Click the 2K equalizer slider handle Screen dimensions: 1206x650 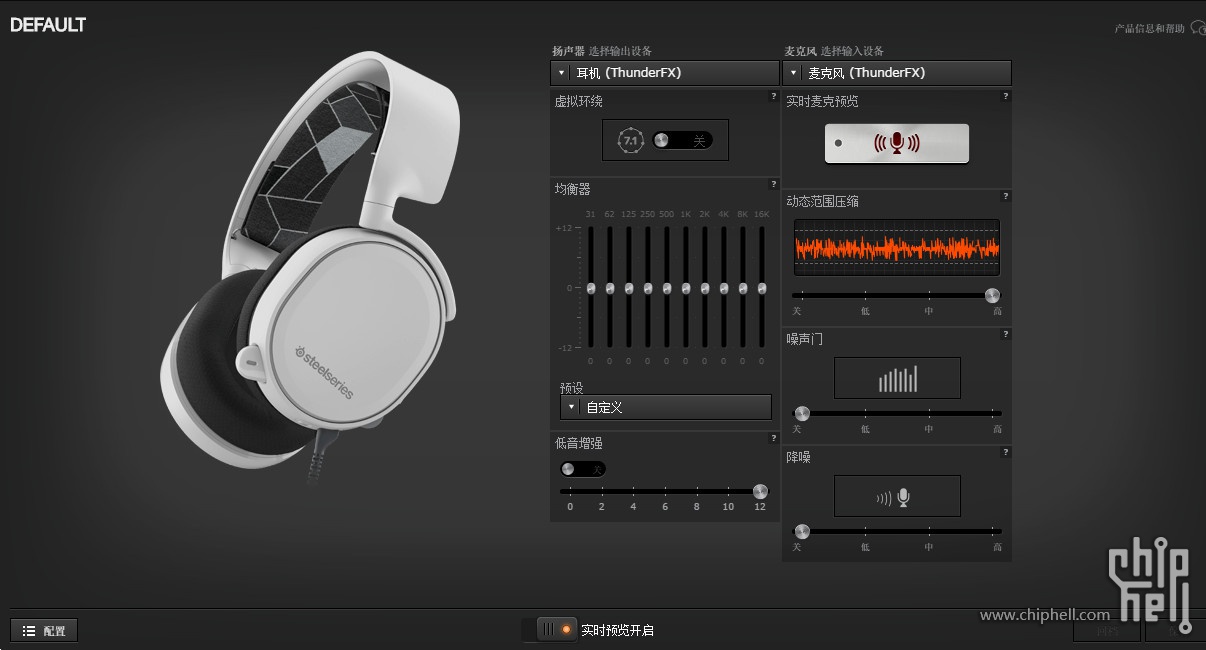[705, 288]
